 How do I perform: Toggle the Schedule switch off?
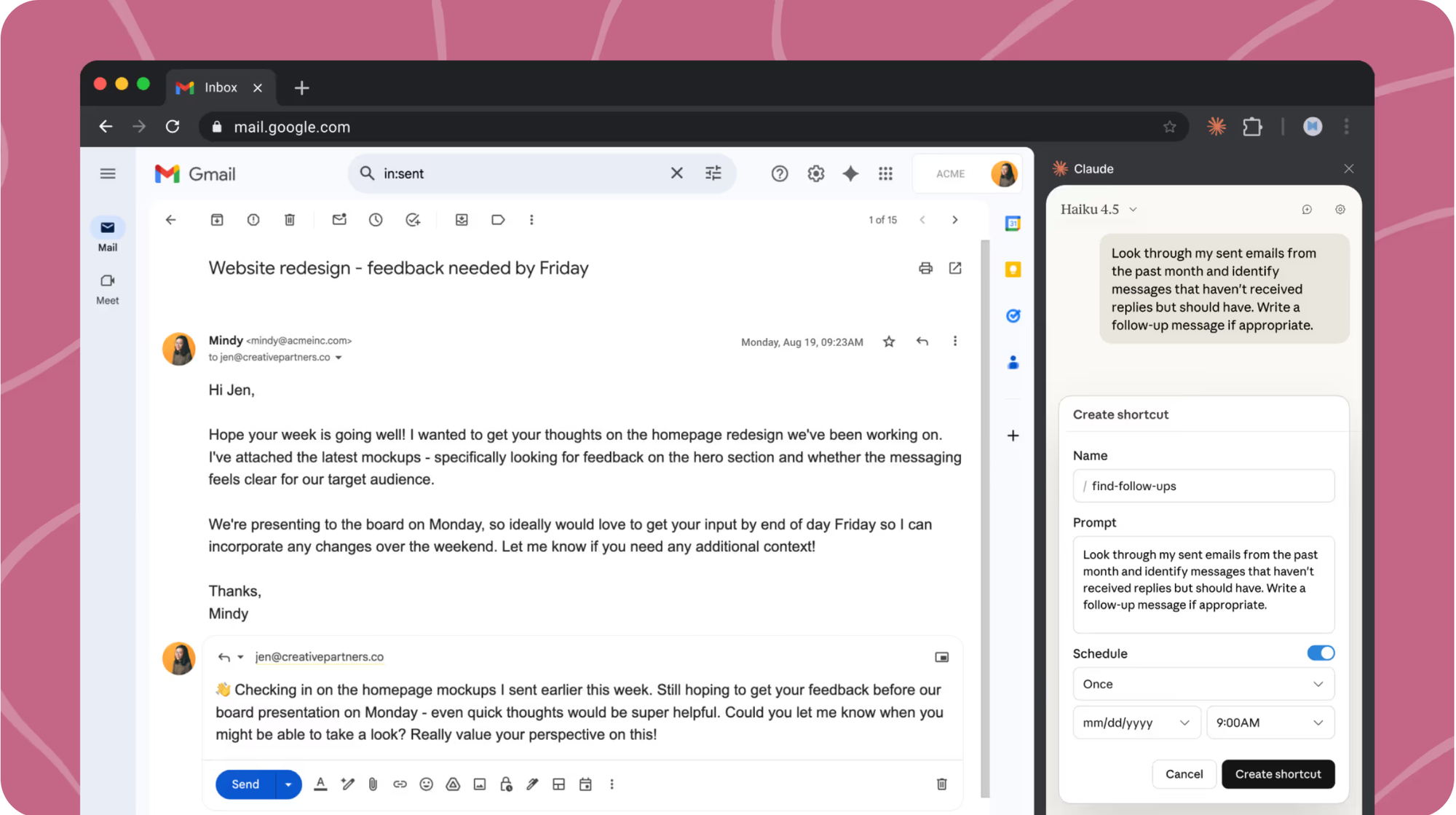click(x=1320, y=653)
